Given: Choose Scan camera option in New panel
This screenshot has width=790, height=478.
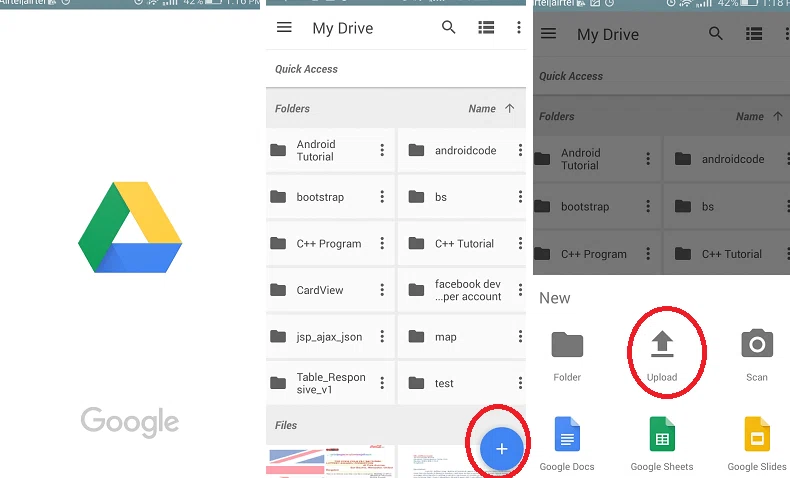Looking at the screenshot, I should (757, 356).
